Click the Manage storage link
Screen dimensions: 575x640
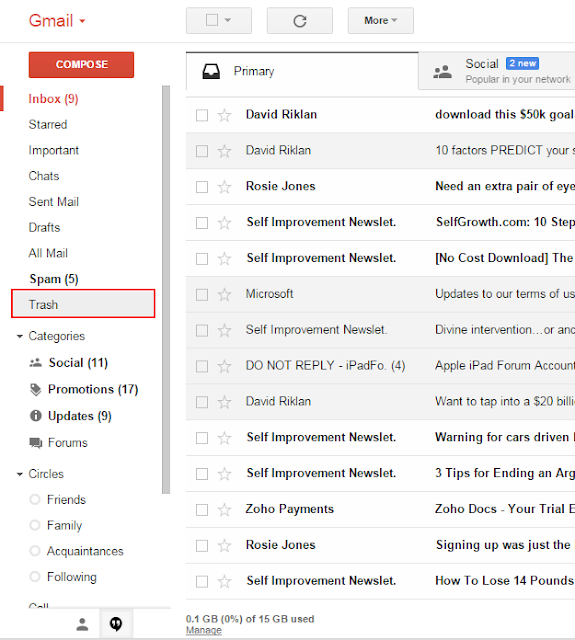(204, 630)
